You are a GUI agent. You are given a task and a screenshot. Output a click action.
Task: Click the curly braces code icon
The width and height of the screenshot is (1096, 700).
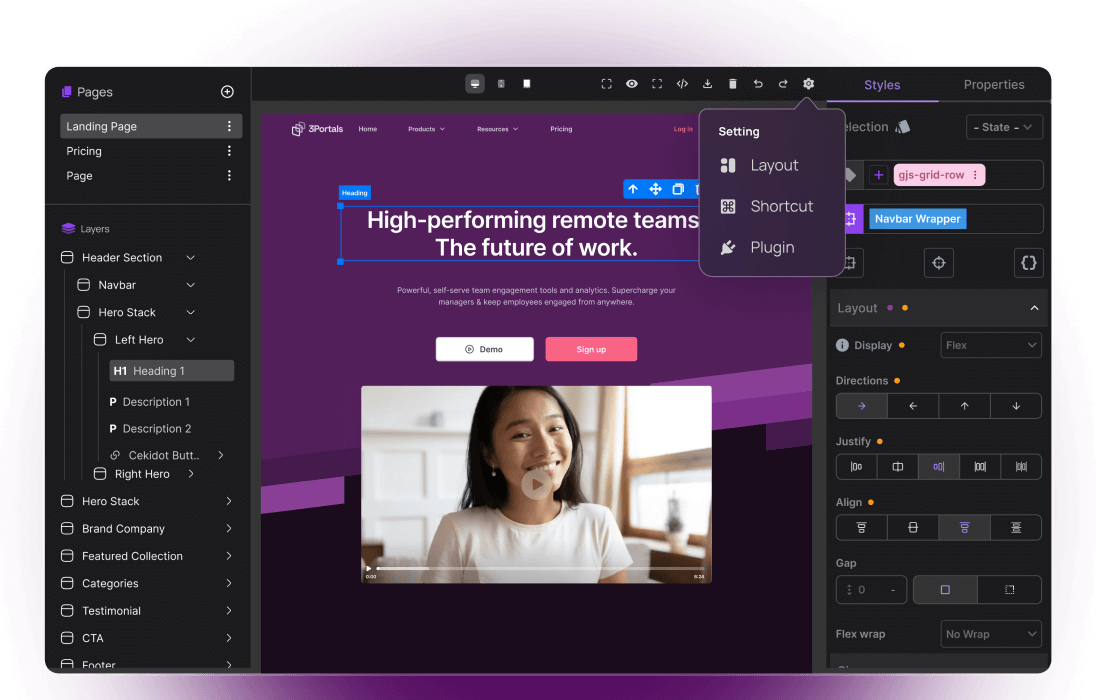1028,263
